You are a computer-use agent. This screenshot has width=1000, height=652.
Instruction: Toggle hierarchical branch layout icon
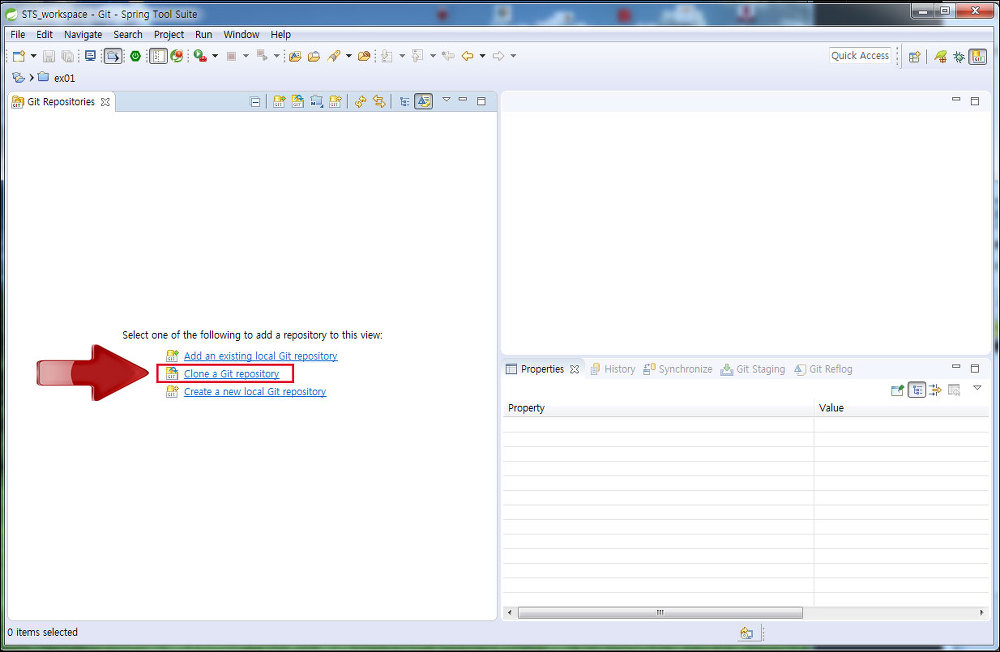point(404,101)
